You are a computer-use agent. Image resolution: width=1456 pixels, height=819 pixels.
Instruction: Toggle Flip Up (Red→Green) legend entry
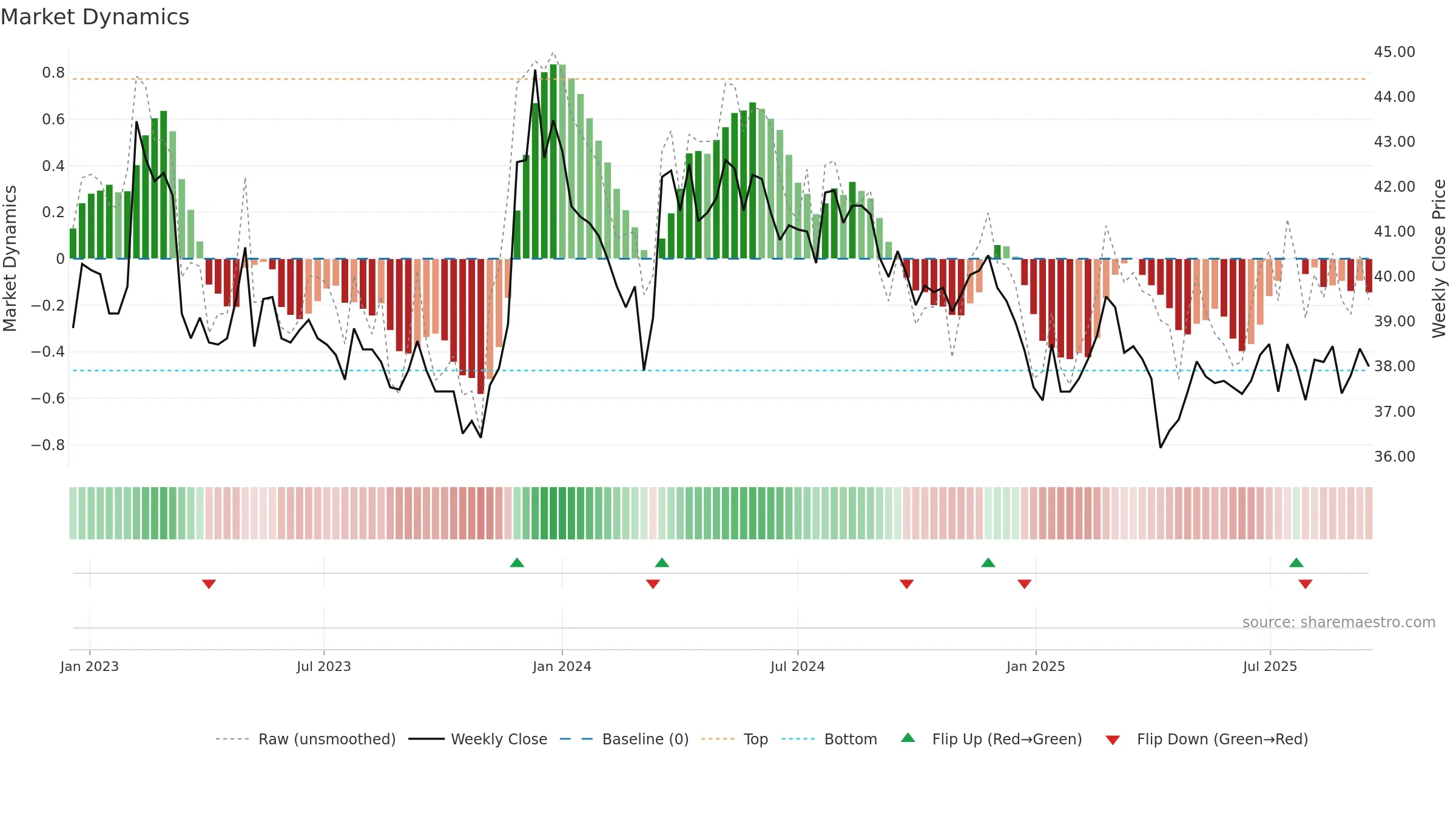click(x=991, y=739)
